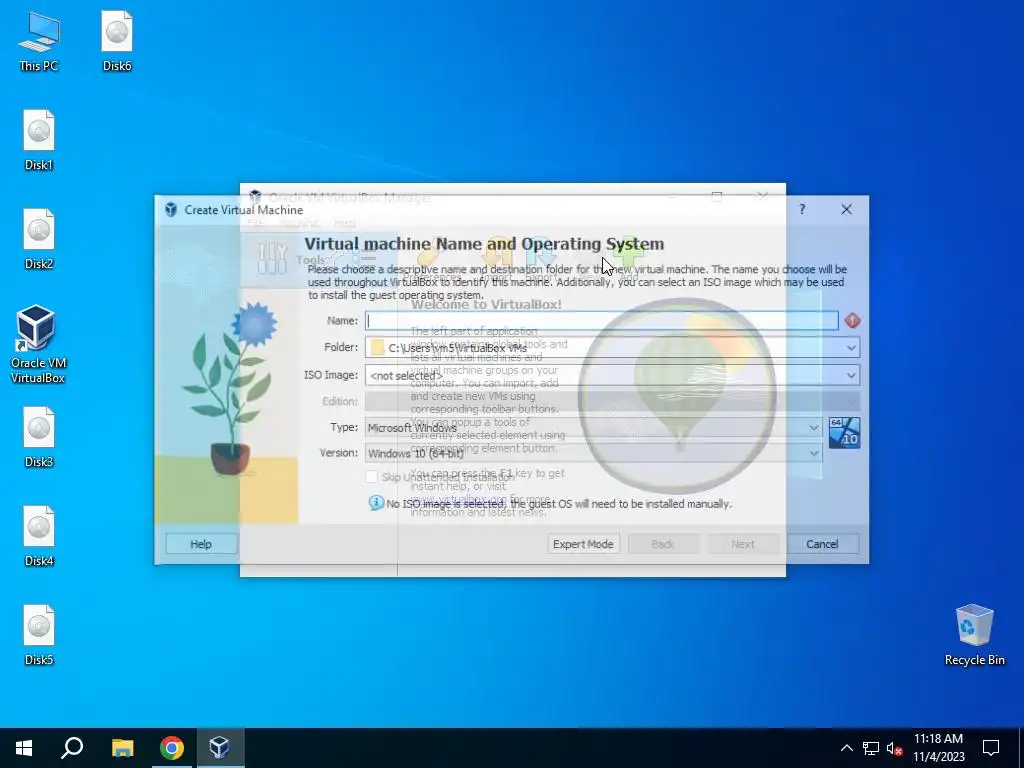
Task: Open the Version dropdown
Action: (x=594, y=453)
